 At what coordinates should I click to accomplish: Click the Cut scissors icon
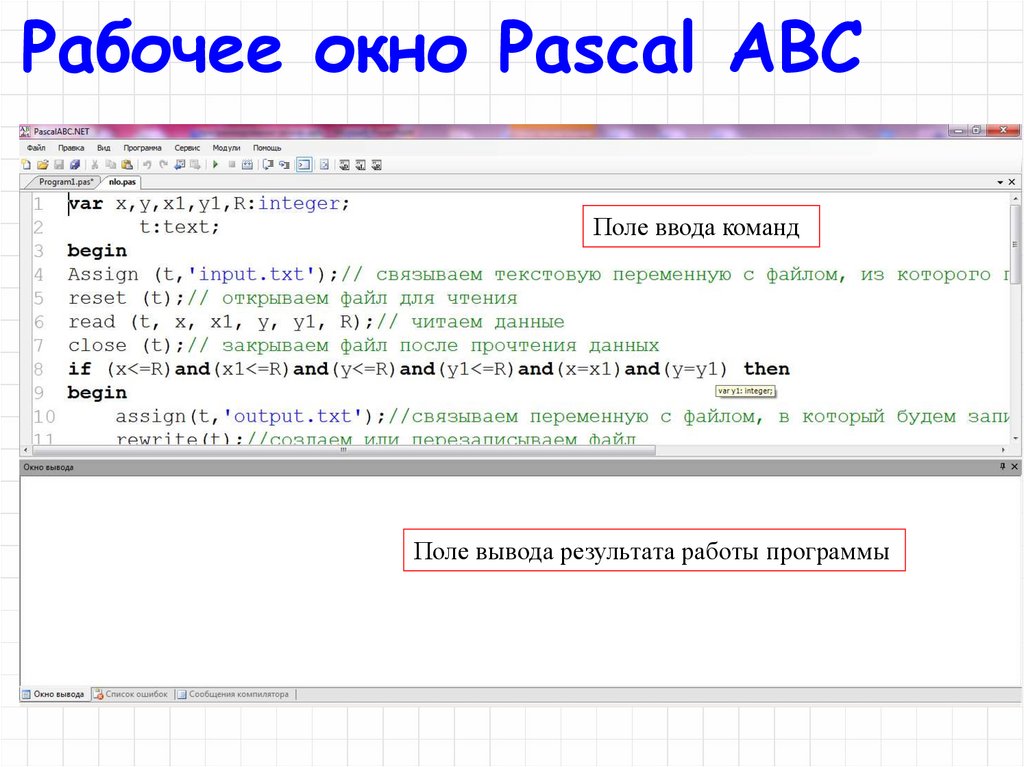point(95,165)
